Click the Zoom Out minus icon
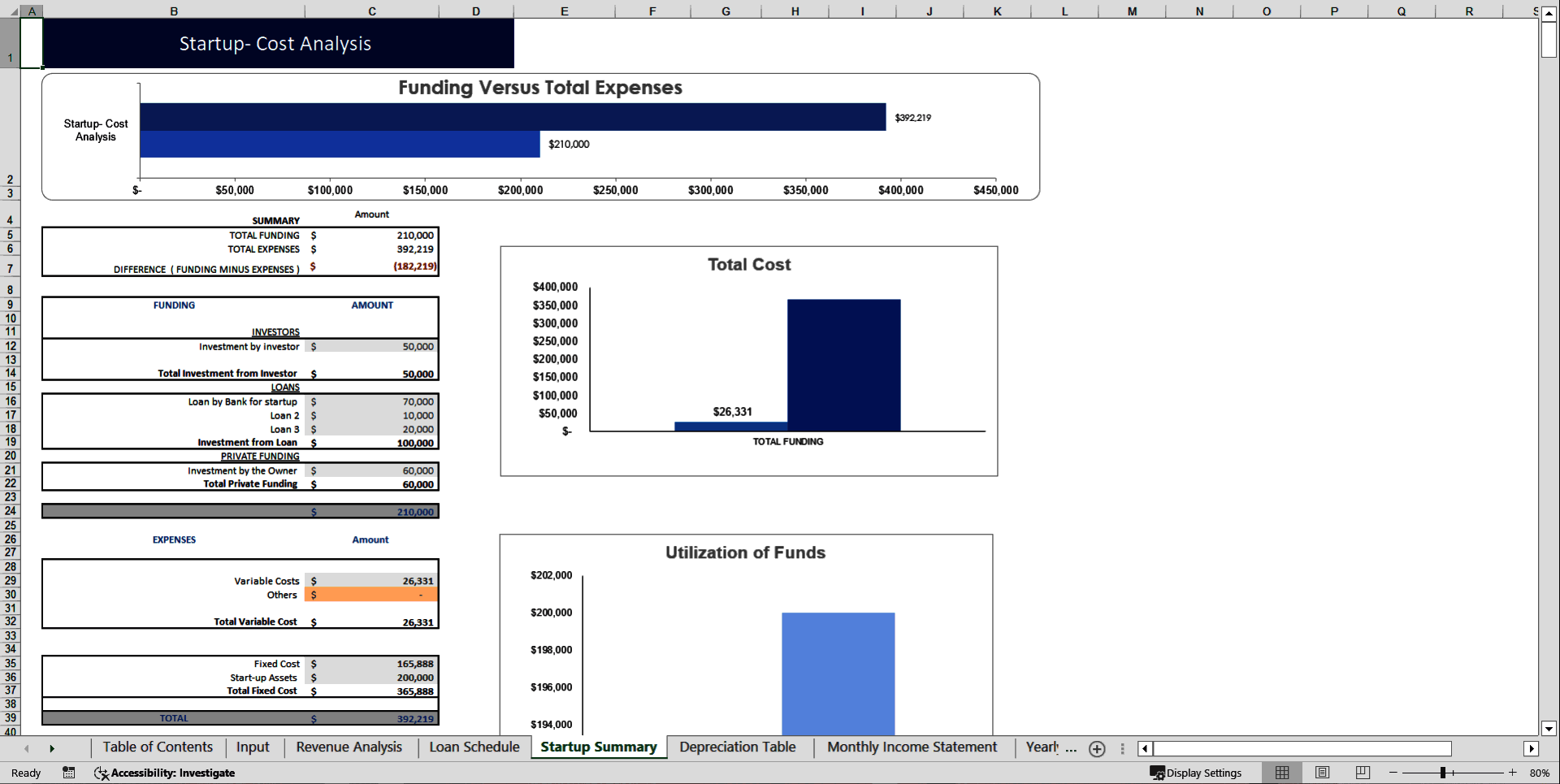1560x784 pixels. point(1393,773)
